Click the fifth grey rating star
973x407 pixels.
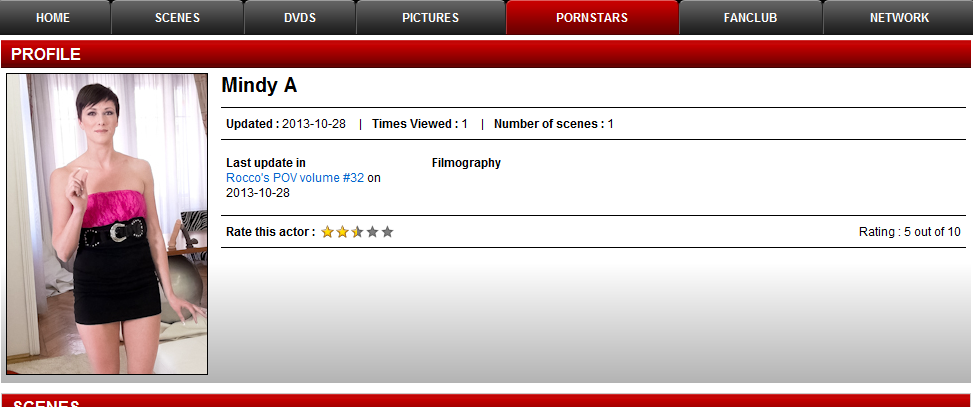[387, 232]
